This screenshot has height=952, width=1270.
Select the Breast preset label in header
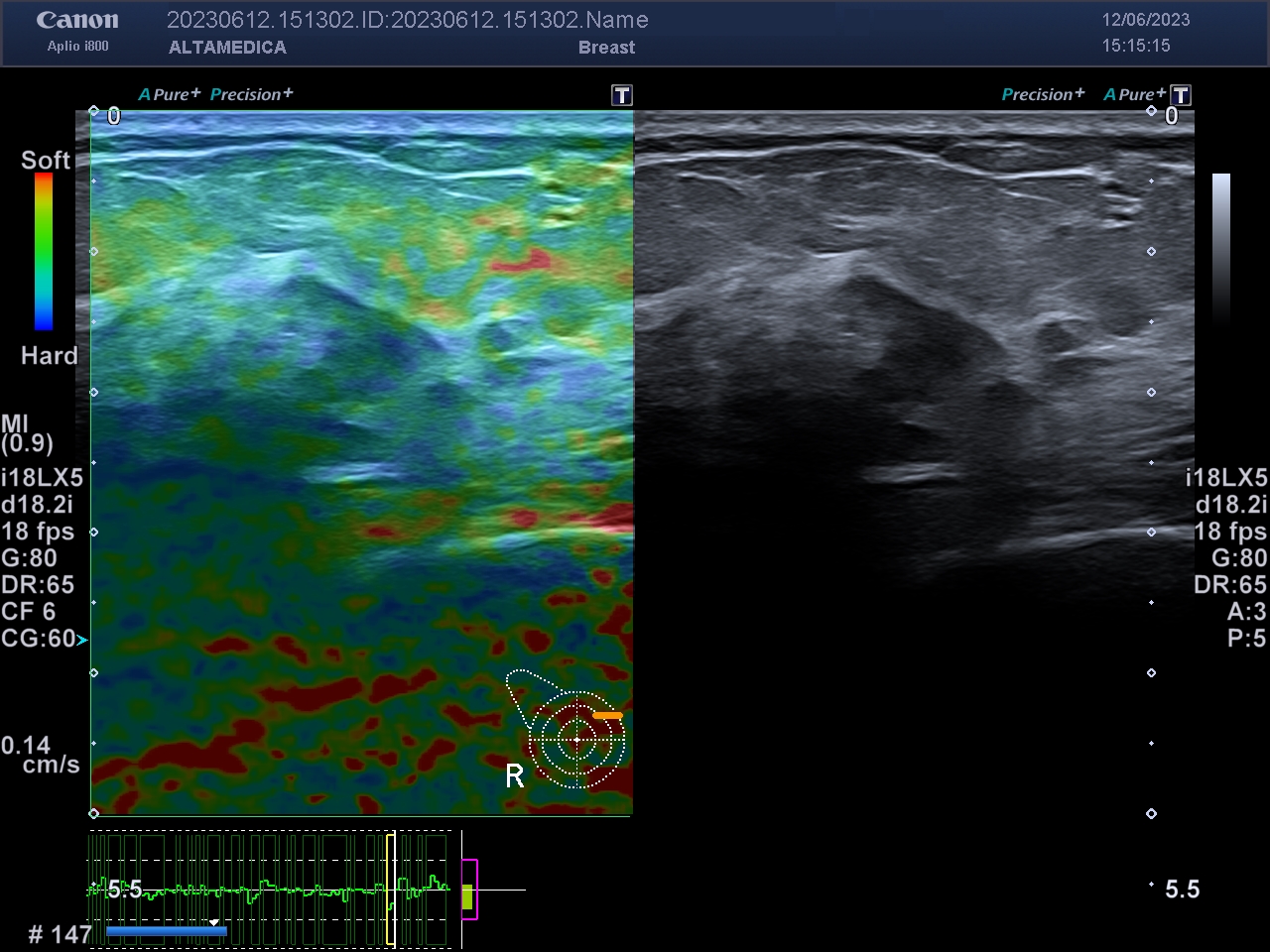tap(606, 48)
